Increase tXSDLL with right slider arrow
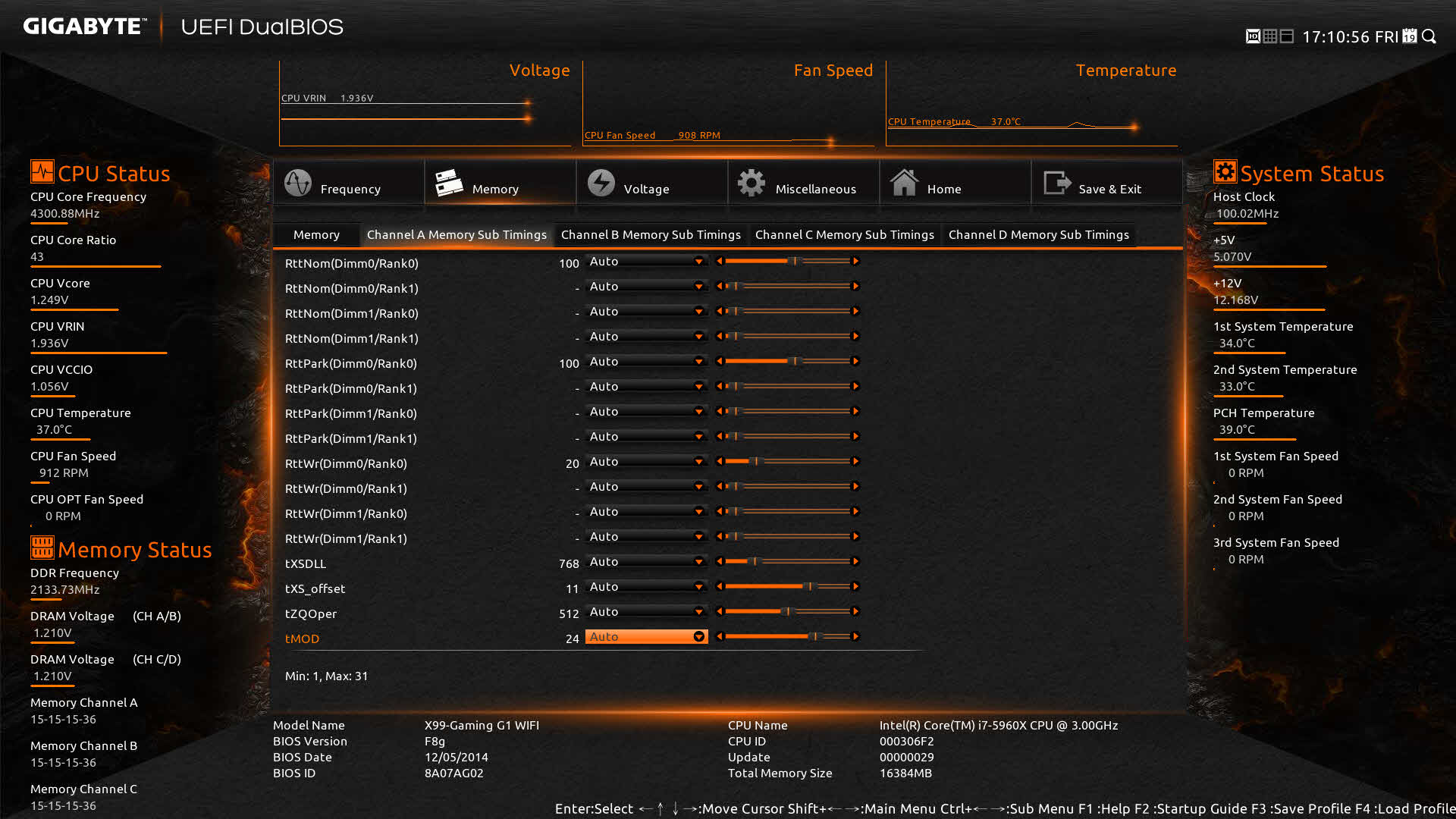Viewport: 1456px width, 819px height. (x=855, y=562)
